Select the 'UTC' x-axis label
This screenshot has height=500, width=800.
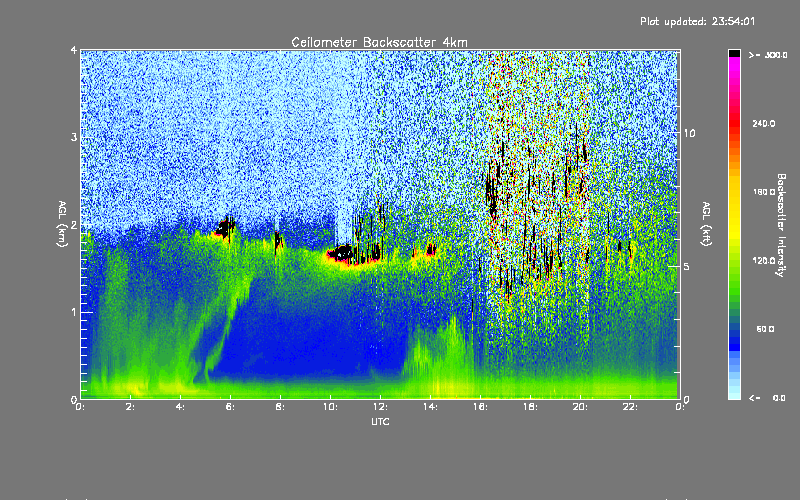click(x=380, y=421)
